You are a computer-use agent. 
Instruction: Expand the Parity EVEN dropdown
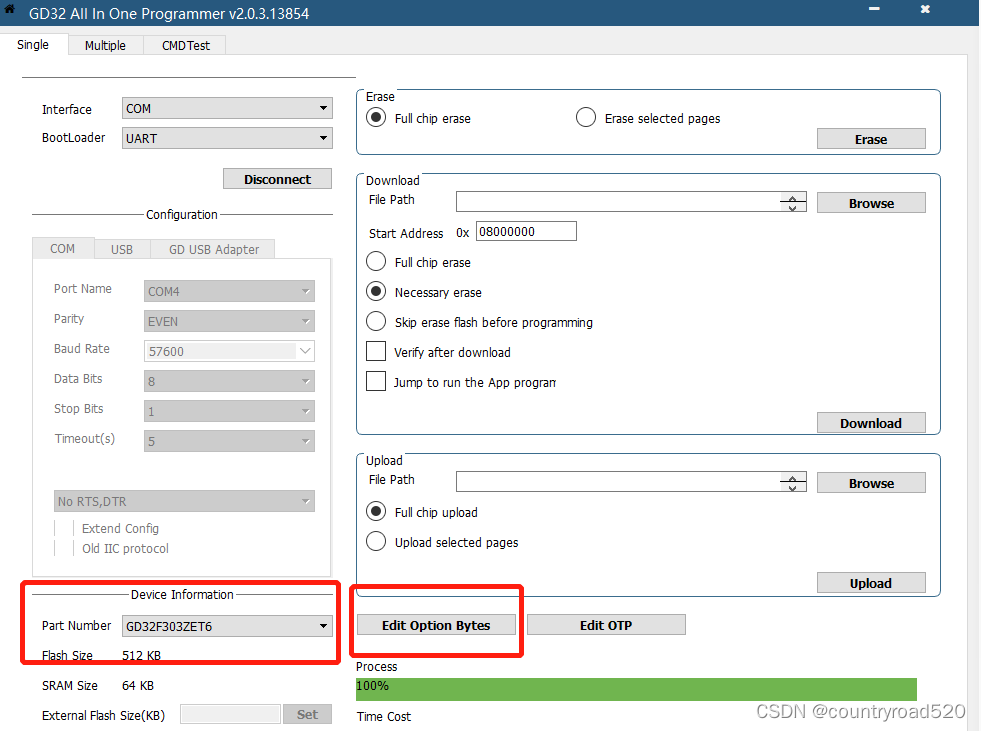point(229,321)
